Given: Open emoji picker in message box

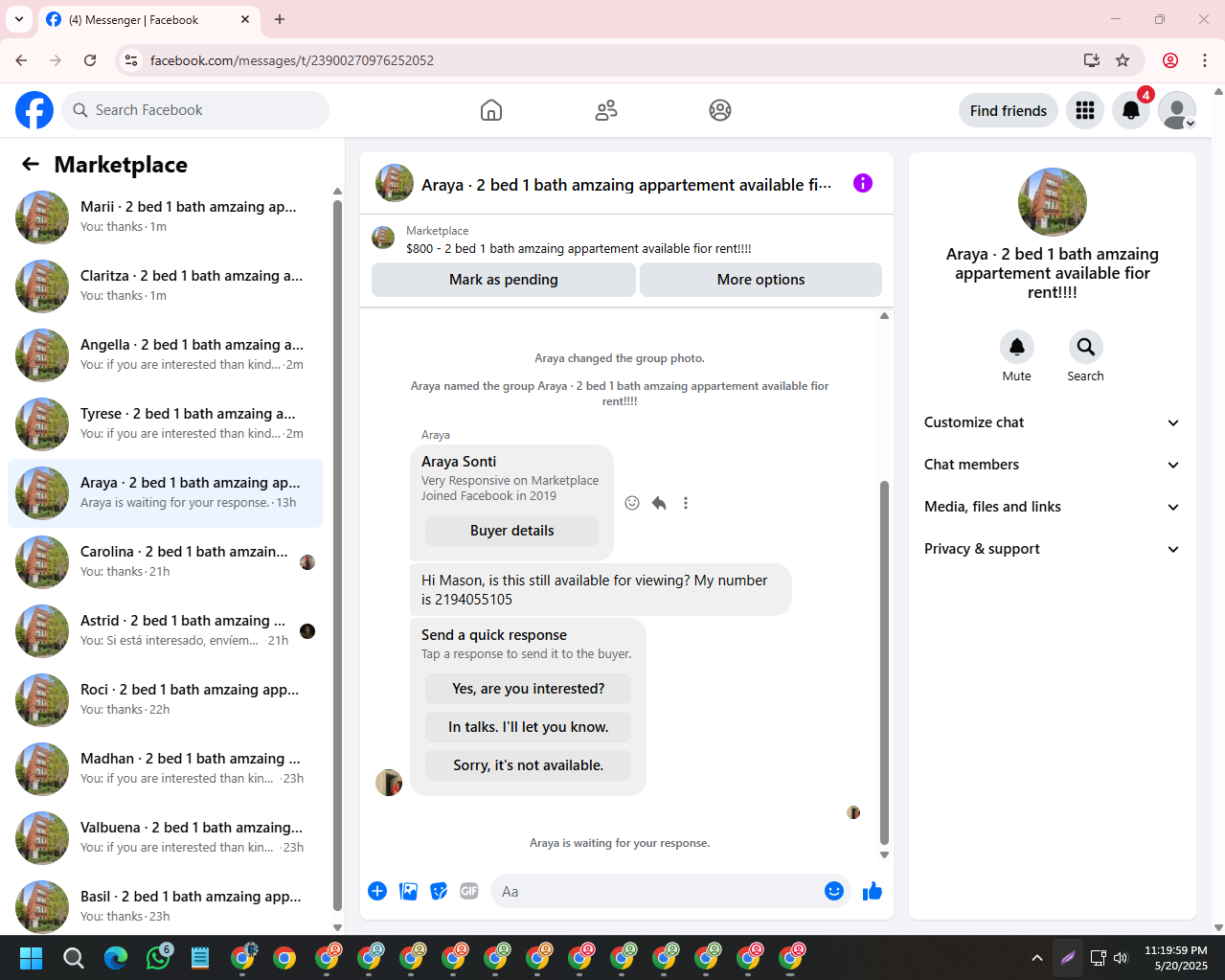Looking at the screenshot, I should [x=834, y=891].
